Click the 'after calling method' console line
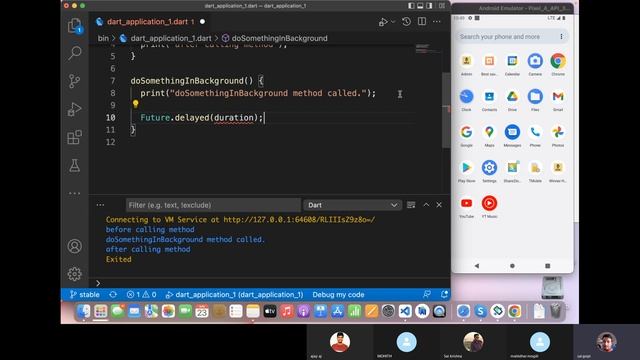 pos(148,249)
